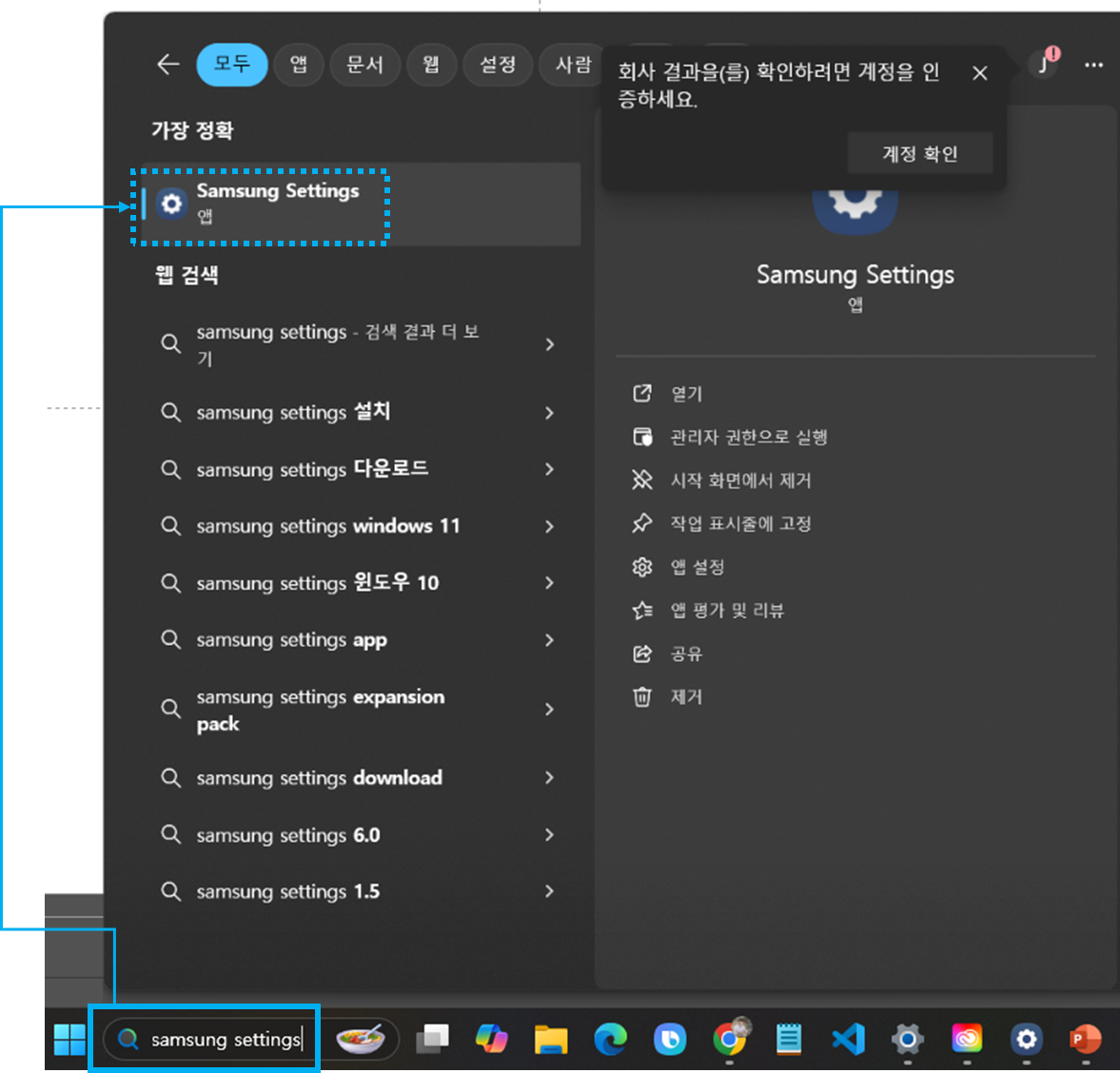Expand arrow next to 'samsung settings download'
Image resolution: width=1120 pixels, height=1073 pixels.
(x=549, y=777)
